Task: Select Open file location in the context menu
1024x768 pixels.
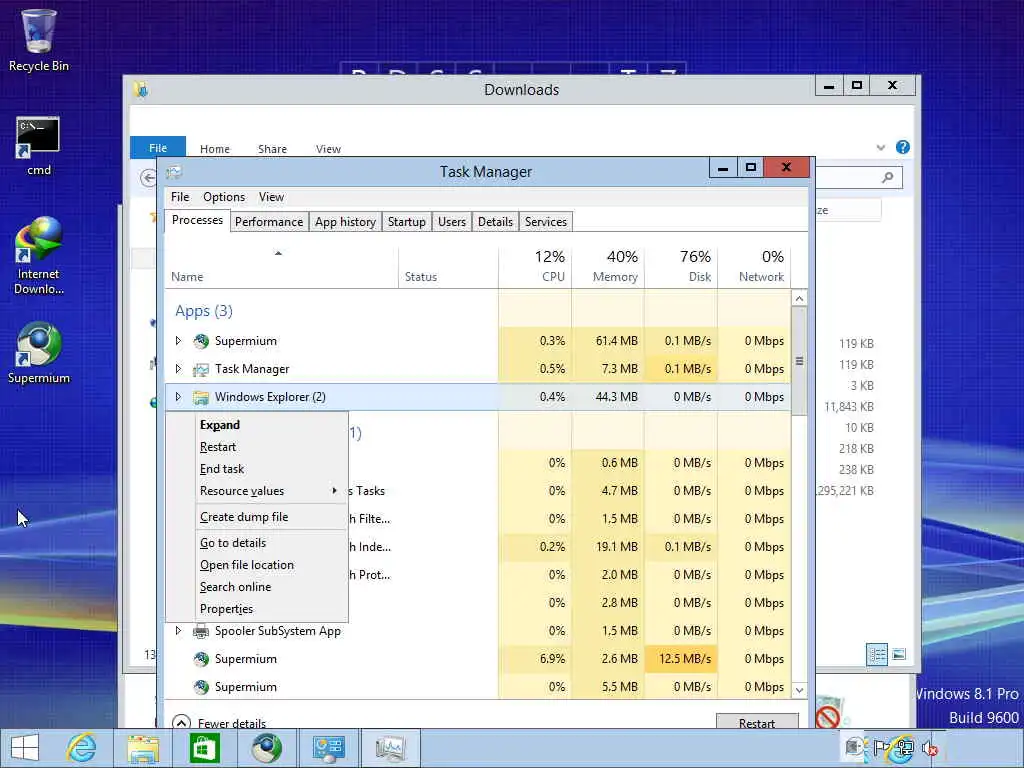Action: coord(272,565)
